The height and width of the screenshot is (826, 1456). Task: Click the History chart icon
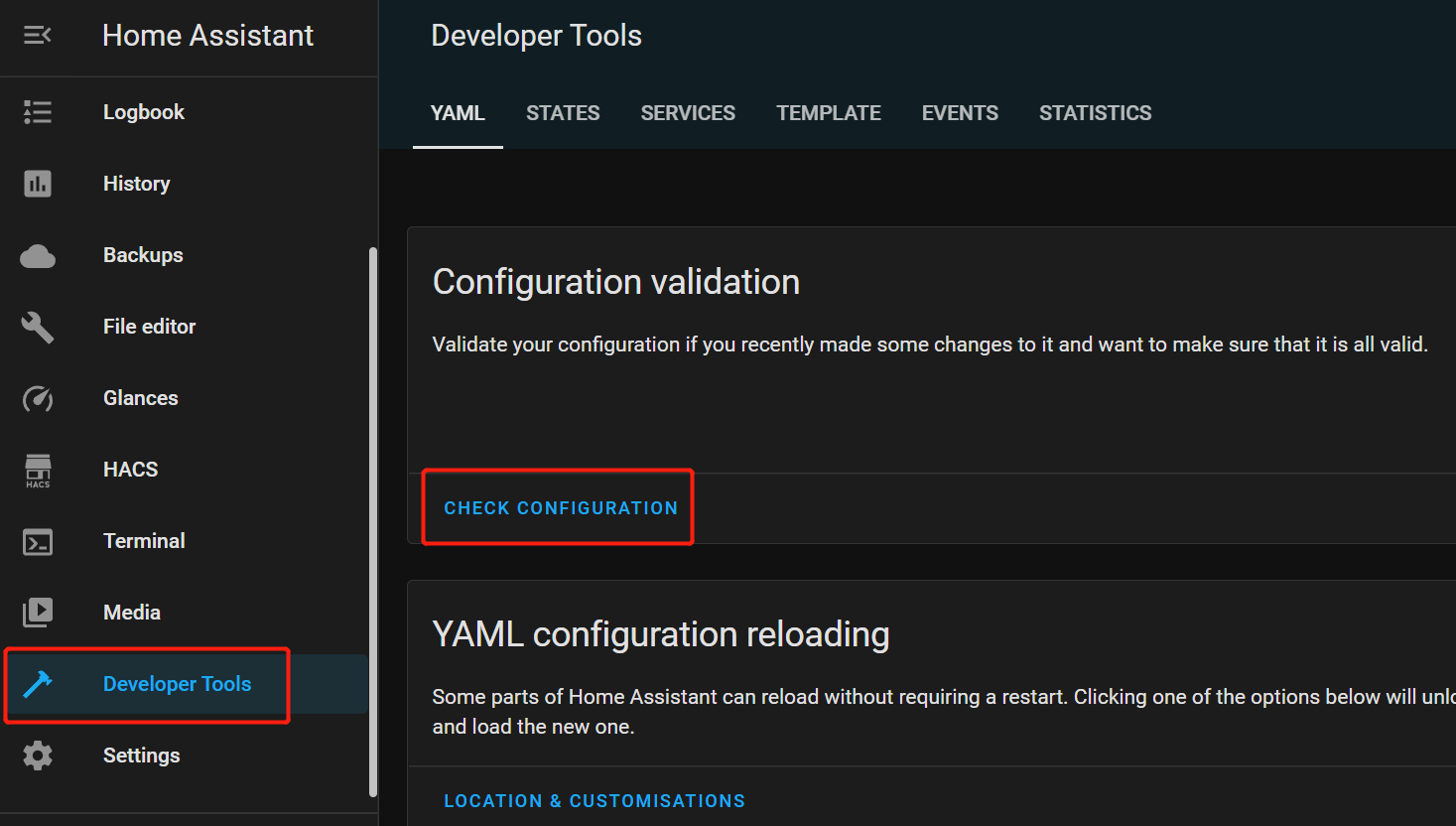click(38, 184)
